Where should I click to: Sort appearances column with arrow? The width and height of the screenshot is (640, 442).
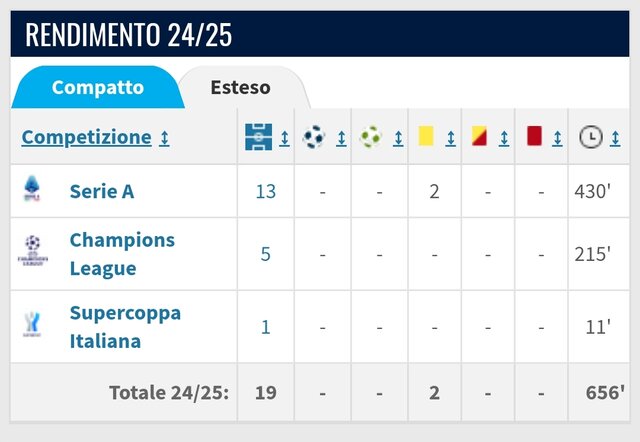click(x=284, y=139)
